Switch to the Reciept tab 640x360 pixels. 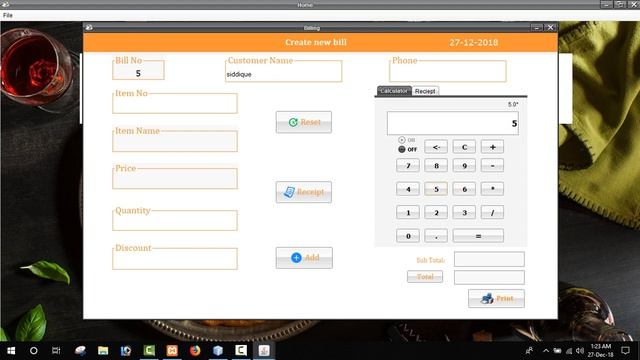(x=425, y=91)
